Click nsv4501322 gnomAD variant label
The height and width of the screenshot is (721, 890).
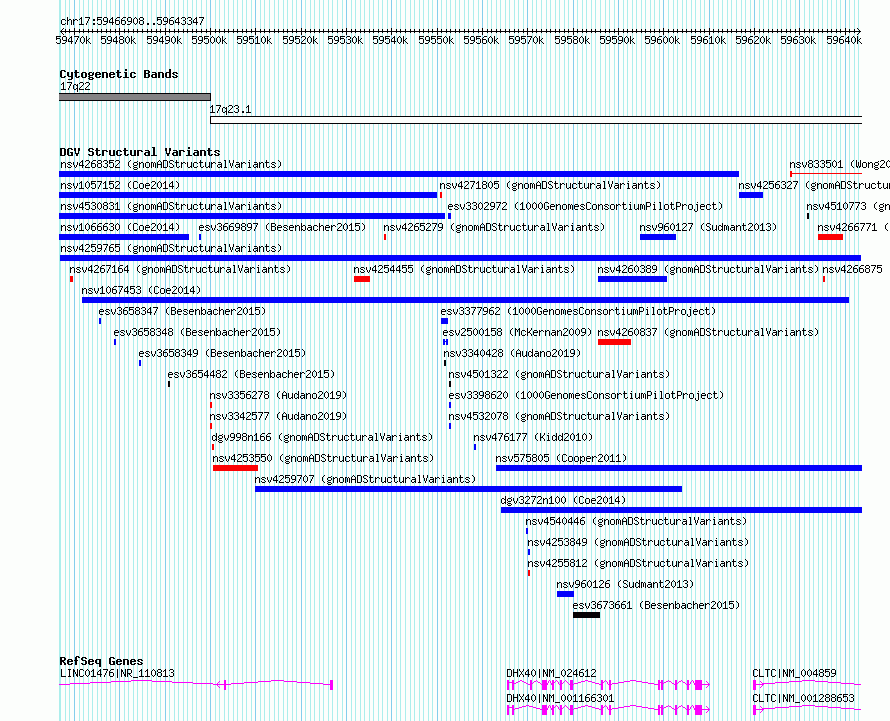[559, 374]
